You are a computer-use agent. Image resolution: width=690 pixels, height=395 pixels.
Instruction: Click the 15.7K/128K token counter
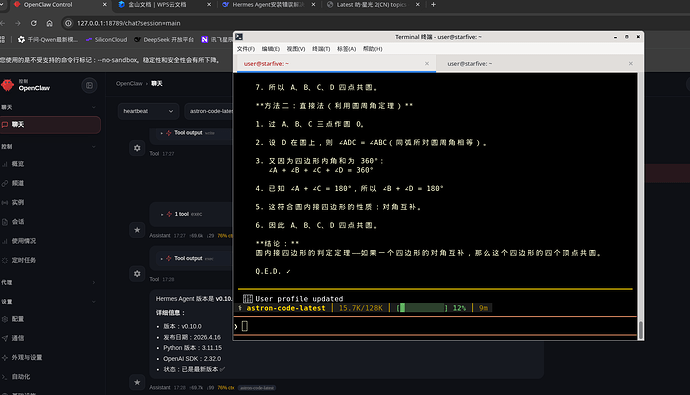click(361, 308)
